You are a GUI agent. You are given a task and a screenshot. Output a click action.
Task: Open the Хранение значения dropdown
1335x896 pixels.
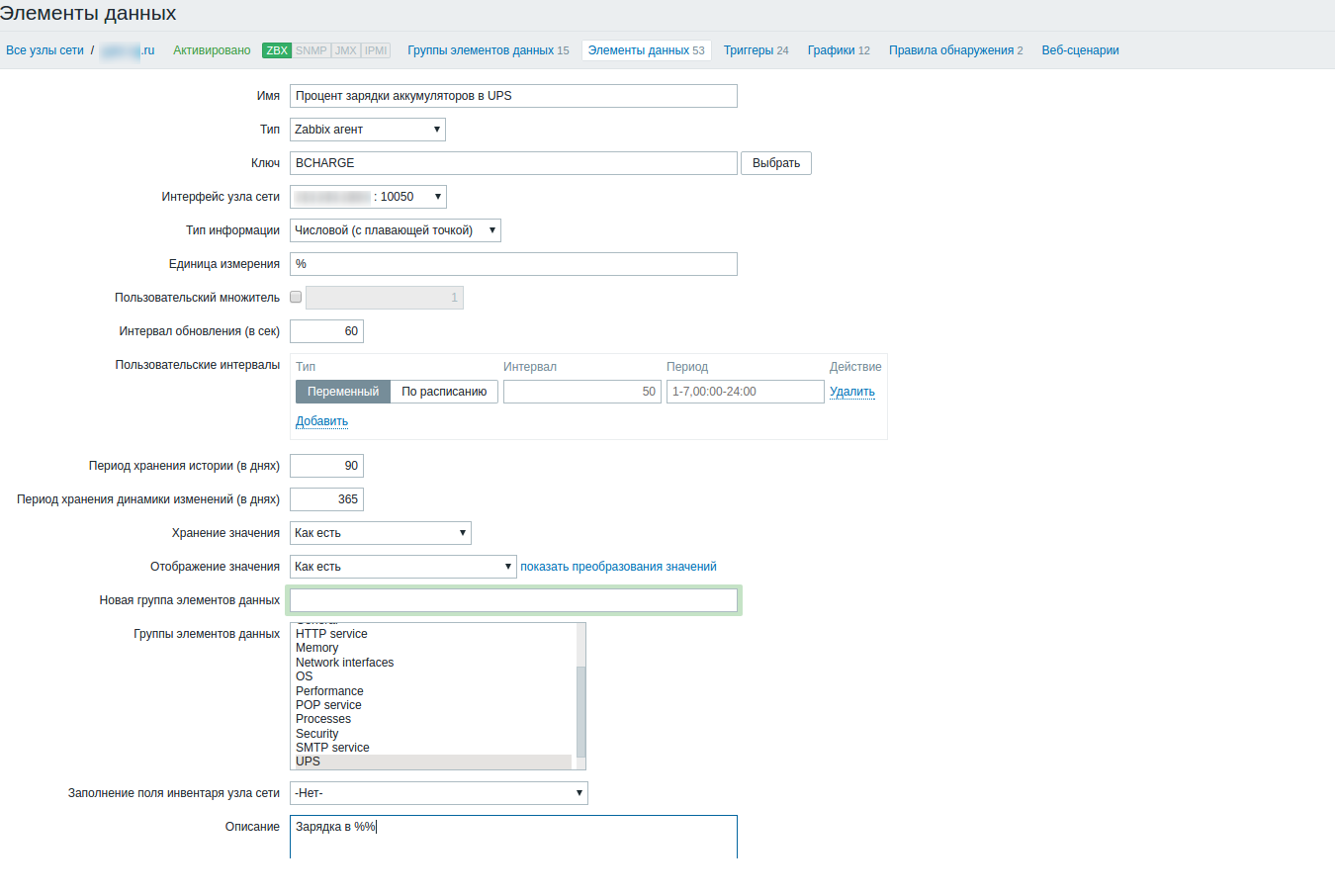tap(380, 532)
